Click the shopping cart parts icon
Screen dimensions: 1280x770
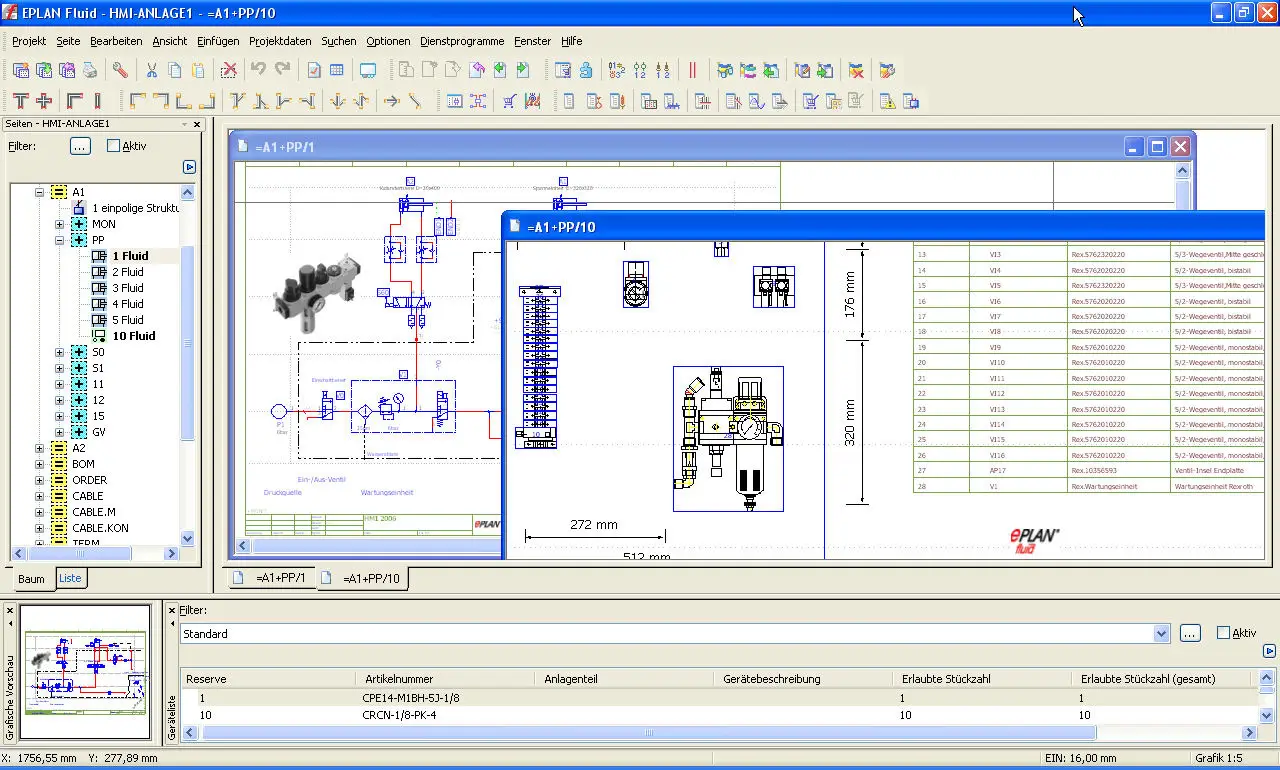(509, 101)
